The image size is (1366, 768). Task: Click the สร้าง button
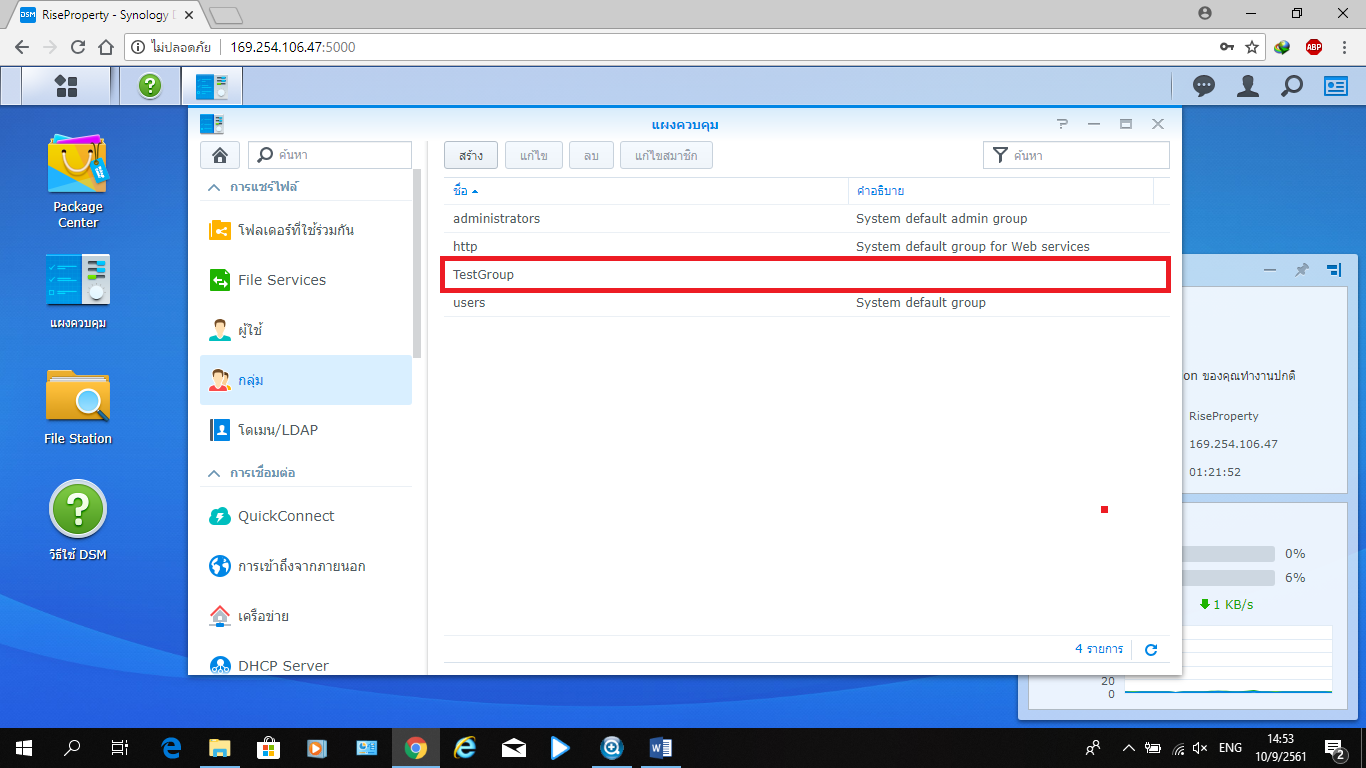click(x=471, y=155)
